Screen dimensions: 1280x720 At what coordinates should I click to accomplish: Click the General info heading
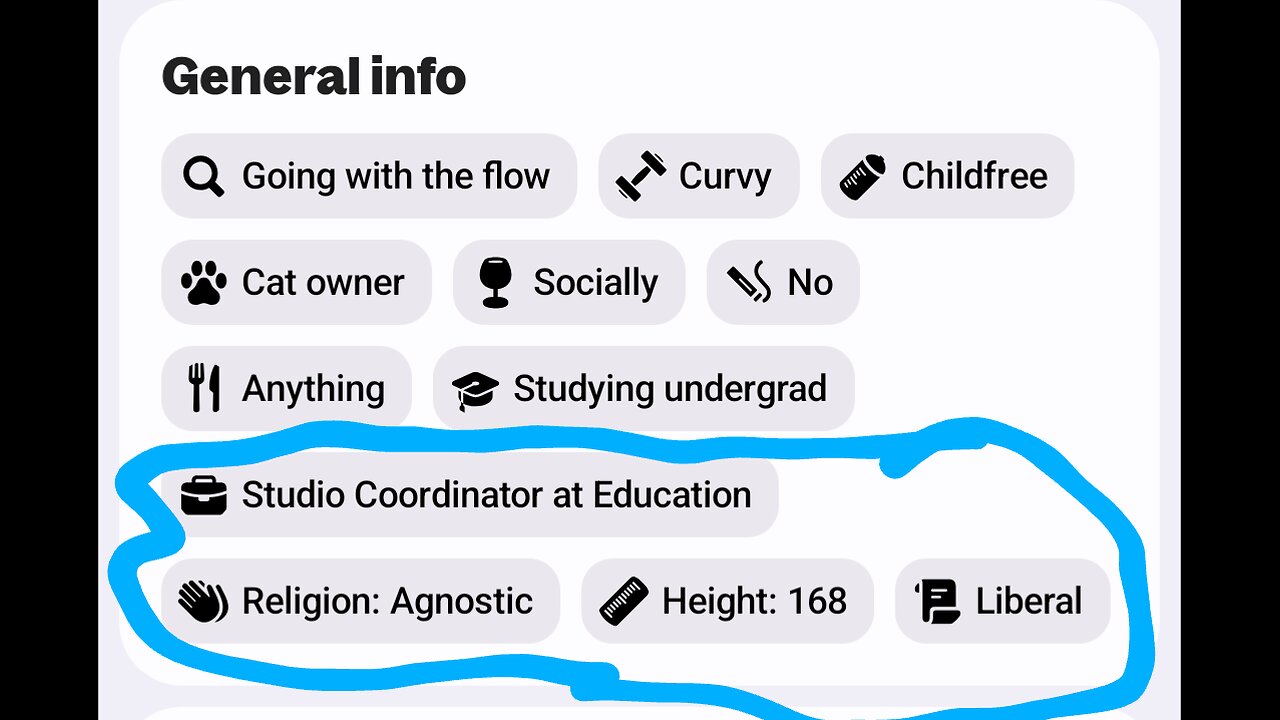click(x=314, y=77)
